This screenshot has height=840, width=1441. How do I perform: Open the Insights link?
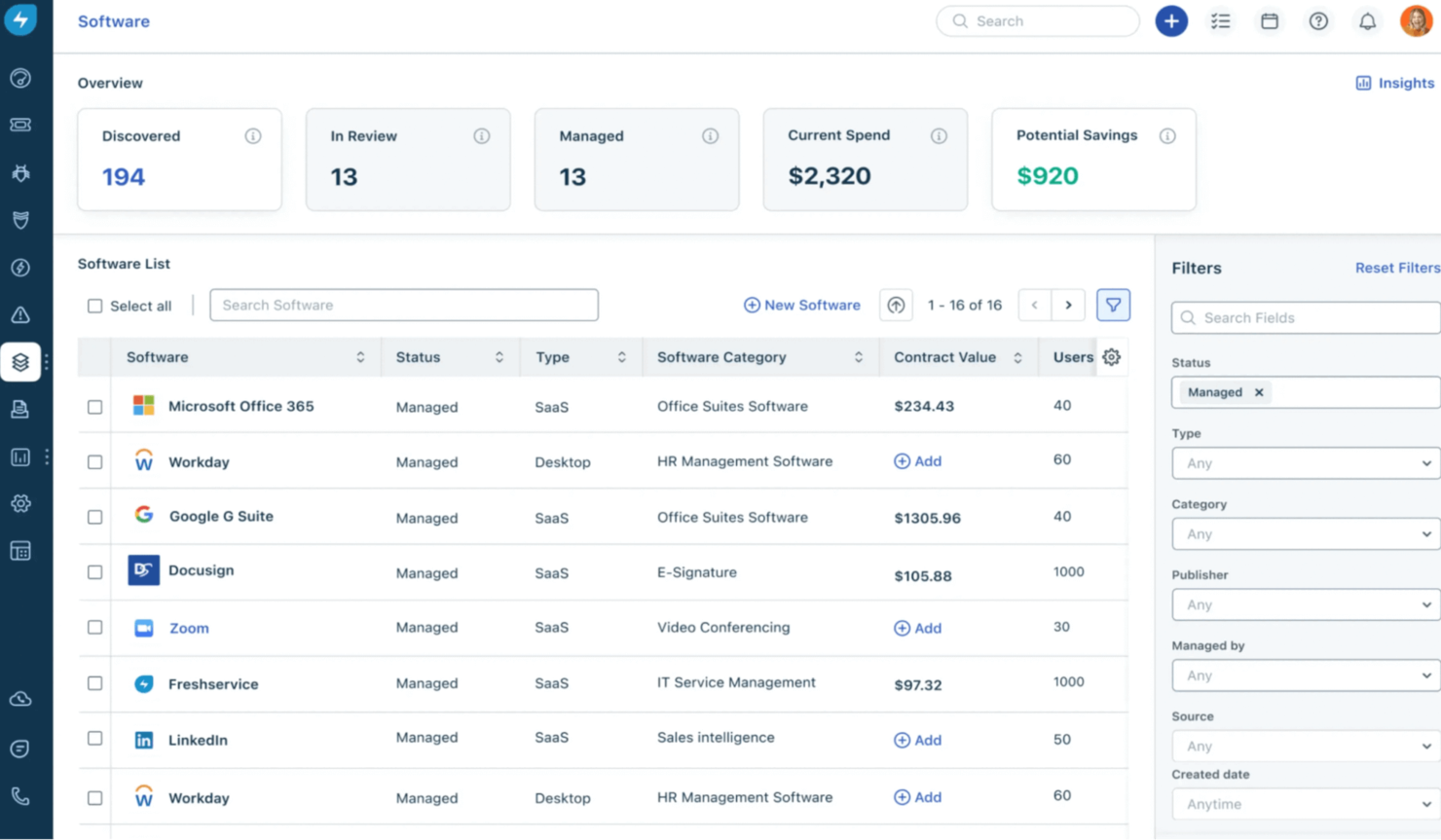pos(1394,83)
